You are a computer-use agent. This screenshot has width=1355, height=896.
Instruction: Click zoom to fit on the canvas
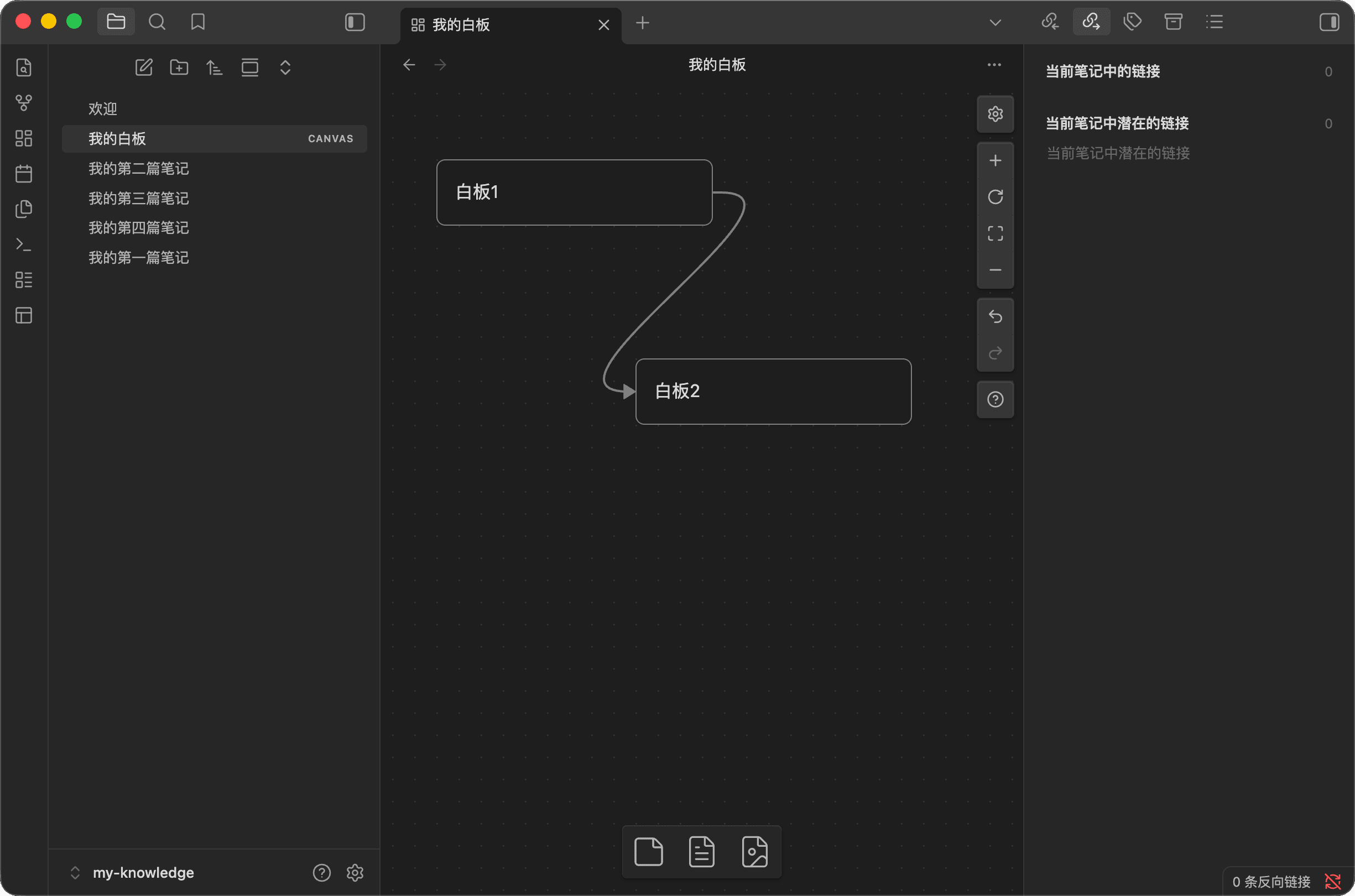pyautogui.click(x=995, y=233)
